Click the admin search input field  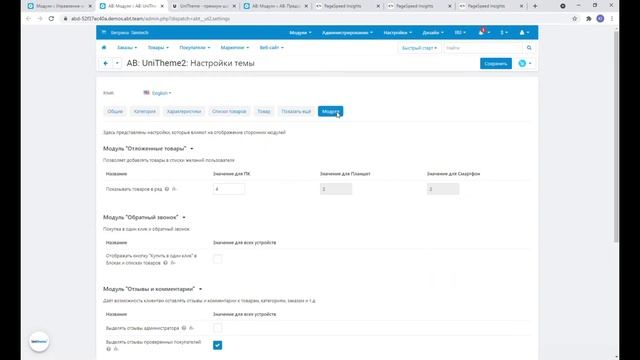pyautogui.click(x=483, y=48)
